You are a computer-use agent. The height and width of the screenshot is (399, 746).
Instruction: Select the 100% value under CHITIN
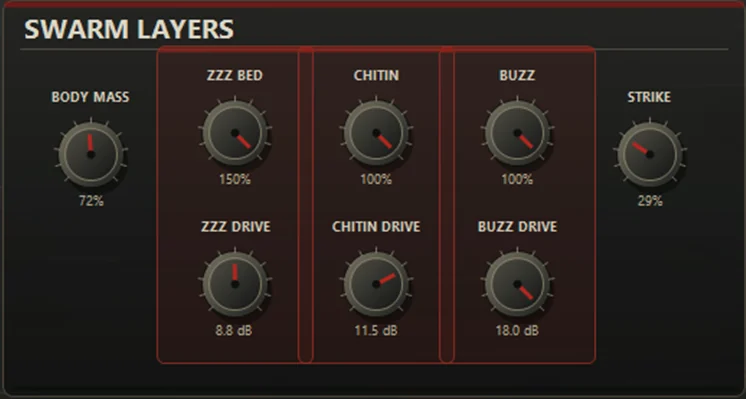click(376, 179)
